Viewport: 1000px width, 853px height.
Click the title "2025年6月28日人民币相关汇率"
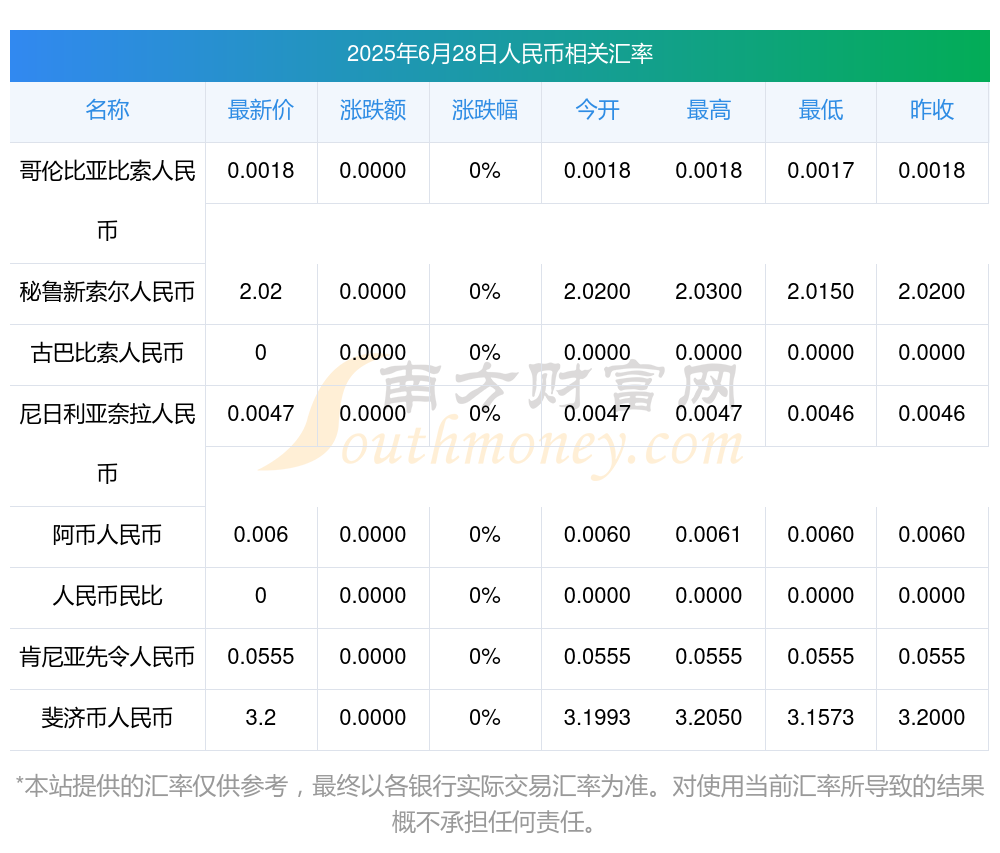(499, 54)
